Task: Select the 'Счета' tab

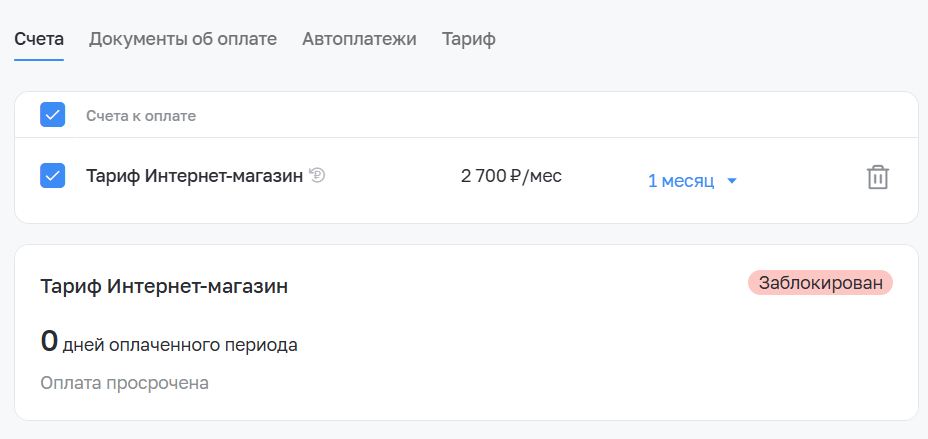Action: pyautogui.click(x=39, y=39)
